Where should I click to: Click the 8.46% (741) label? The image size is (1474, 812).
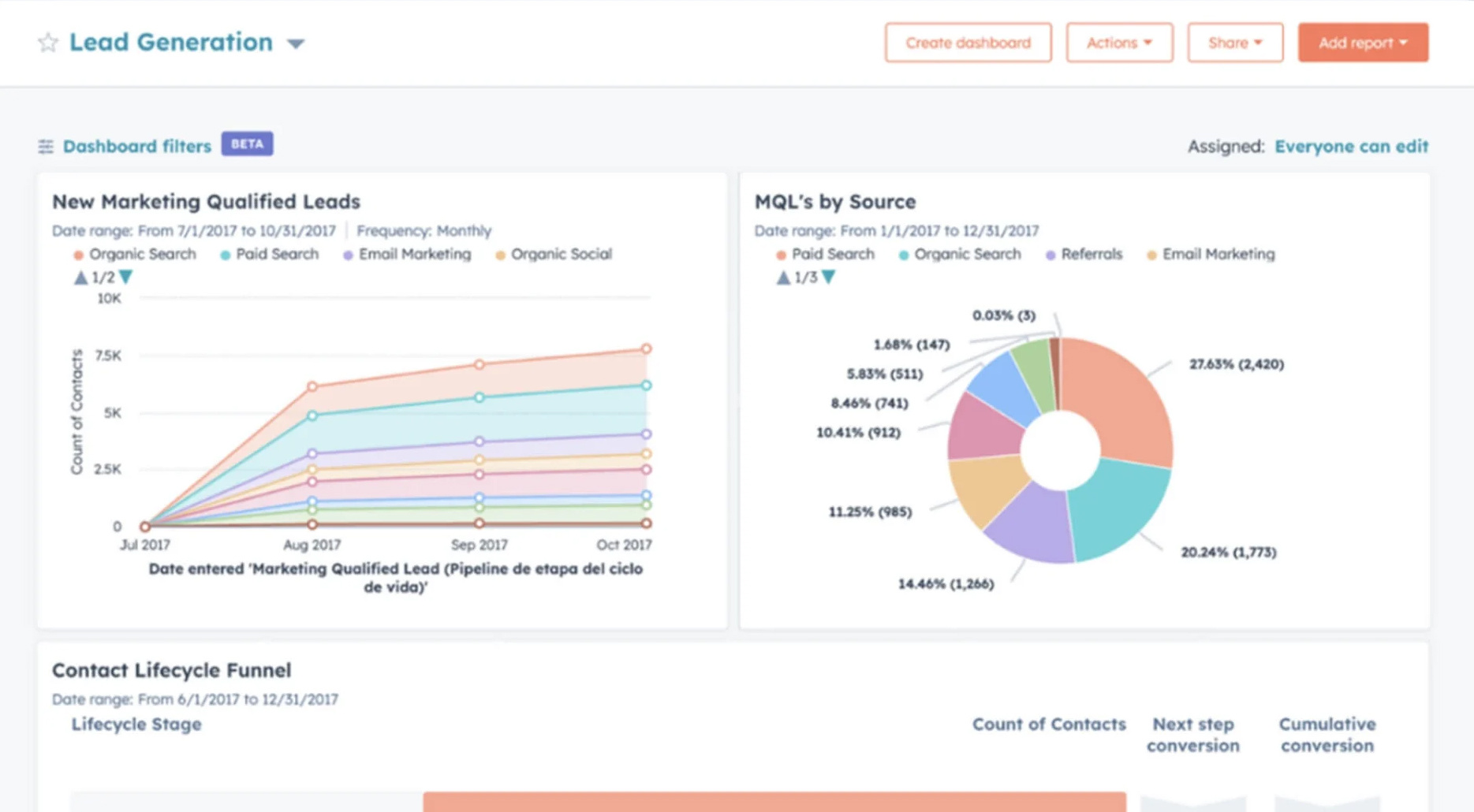tap(869, 404)
